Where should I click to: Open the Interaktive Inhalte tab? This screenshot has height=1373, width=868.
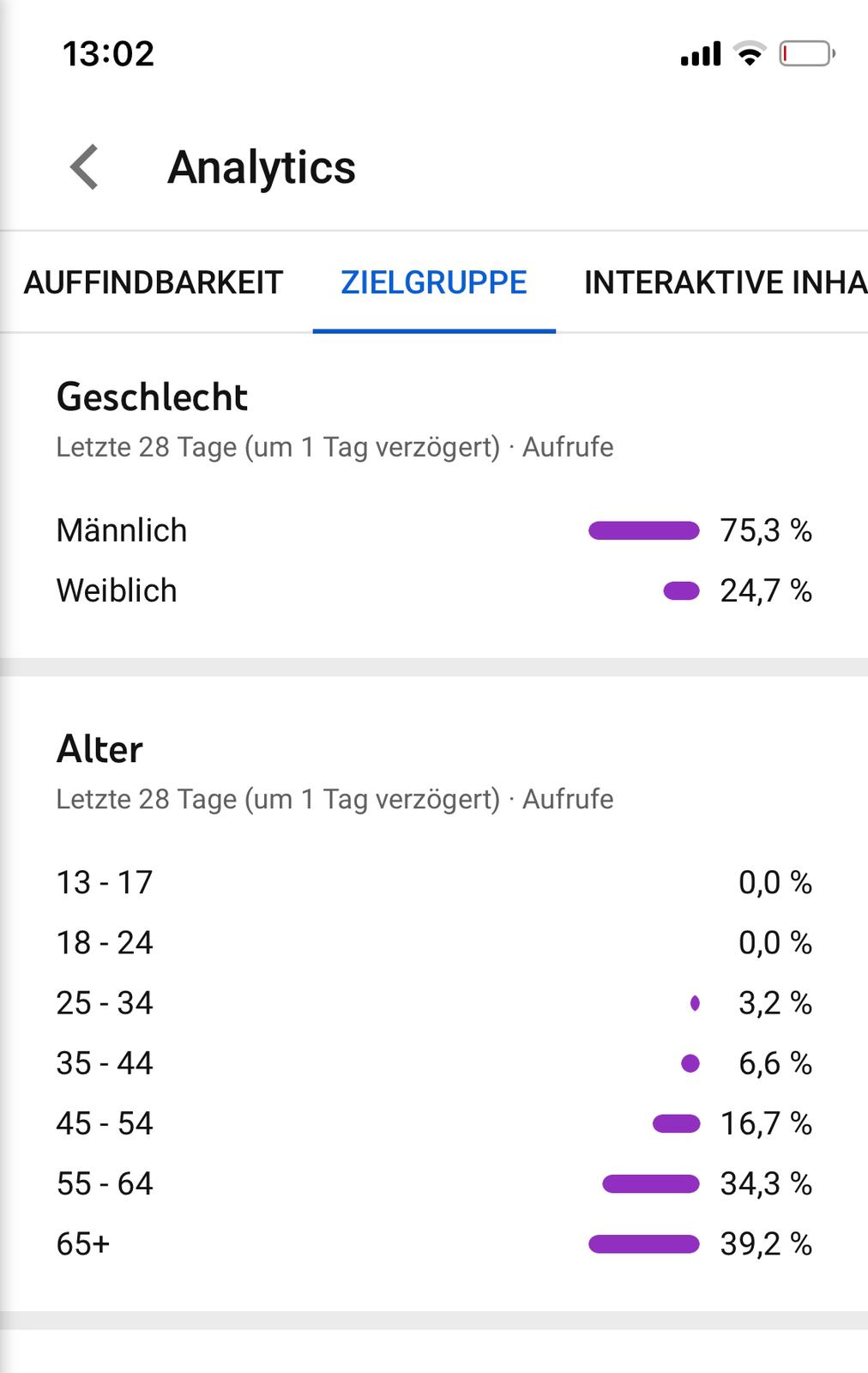tap(725, 282)
